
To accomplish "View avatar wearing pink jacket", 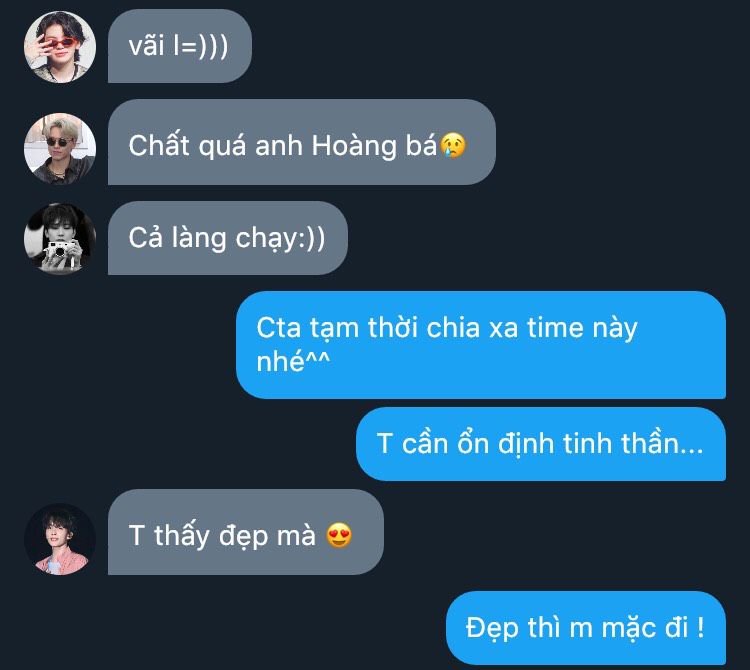I will point(60,539).
